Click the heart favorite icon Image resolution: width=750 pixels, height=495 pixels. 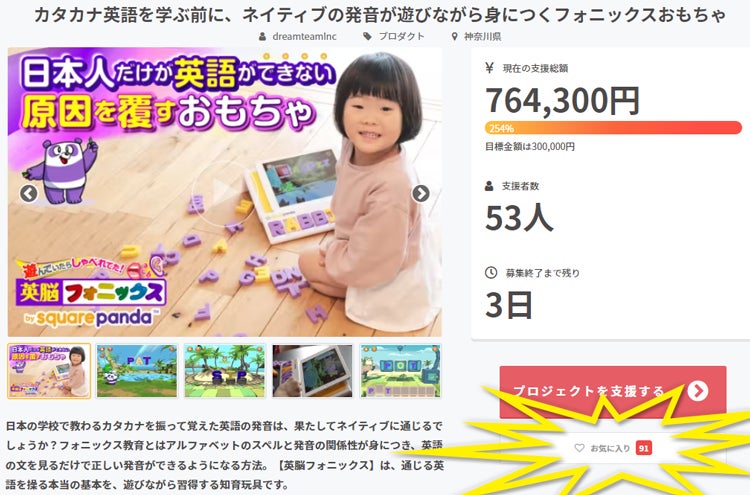click(x=579, y=448)
